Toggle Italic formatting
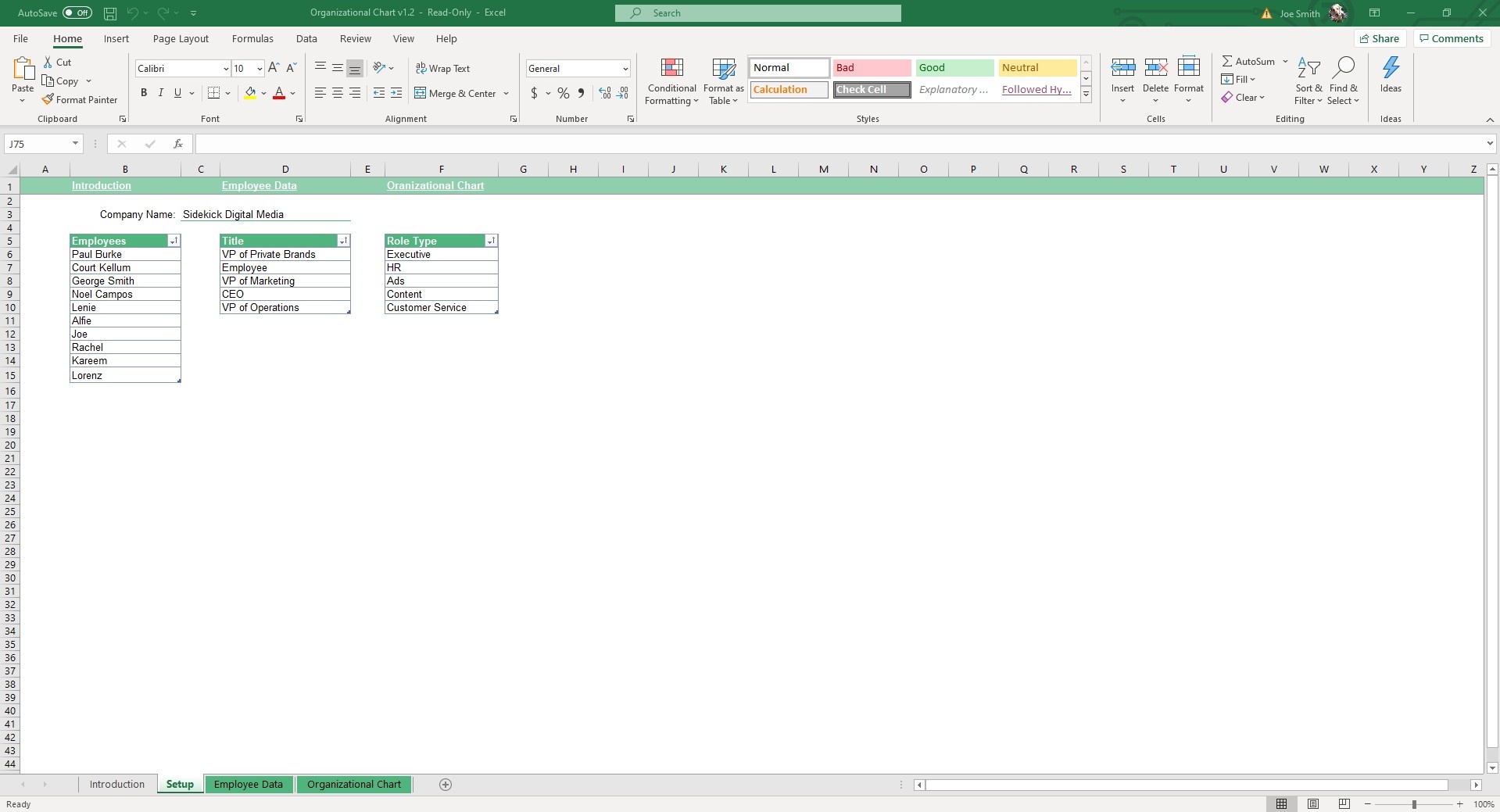Viewport: 1500px width, 812px height. [161, 93]
